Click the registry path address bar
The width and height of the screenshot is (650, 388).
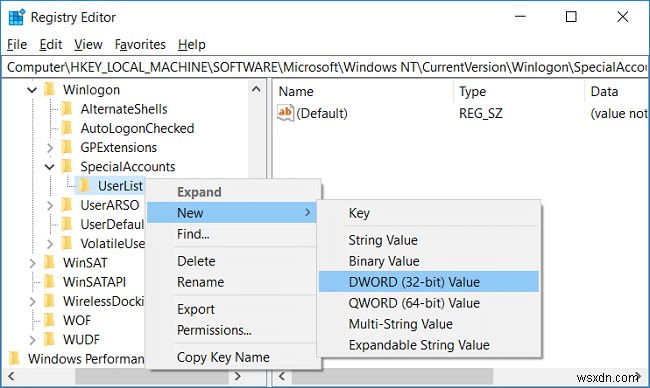click(325, 67)
